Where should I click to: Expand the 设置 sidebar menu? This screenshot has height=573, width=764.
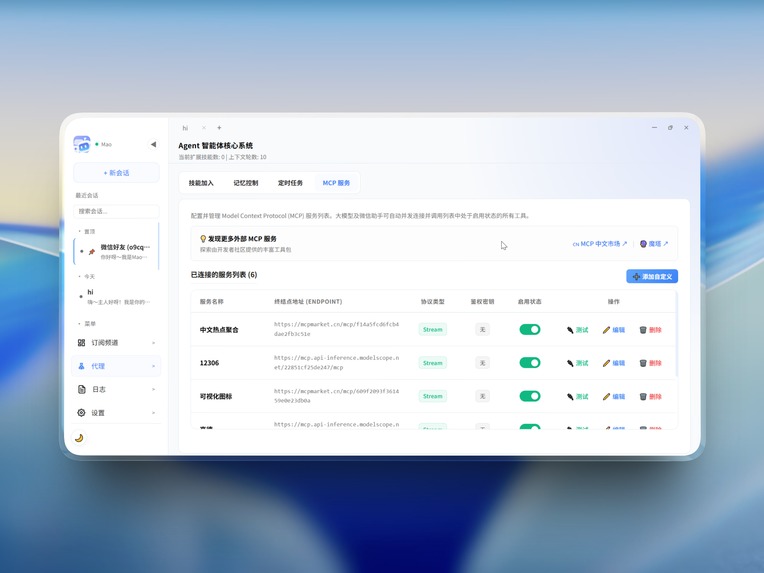coord(116,413)
